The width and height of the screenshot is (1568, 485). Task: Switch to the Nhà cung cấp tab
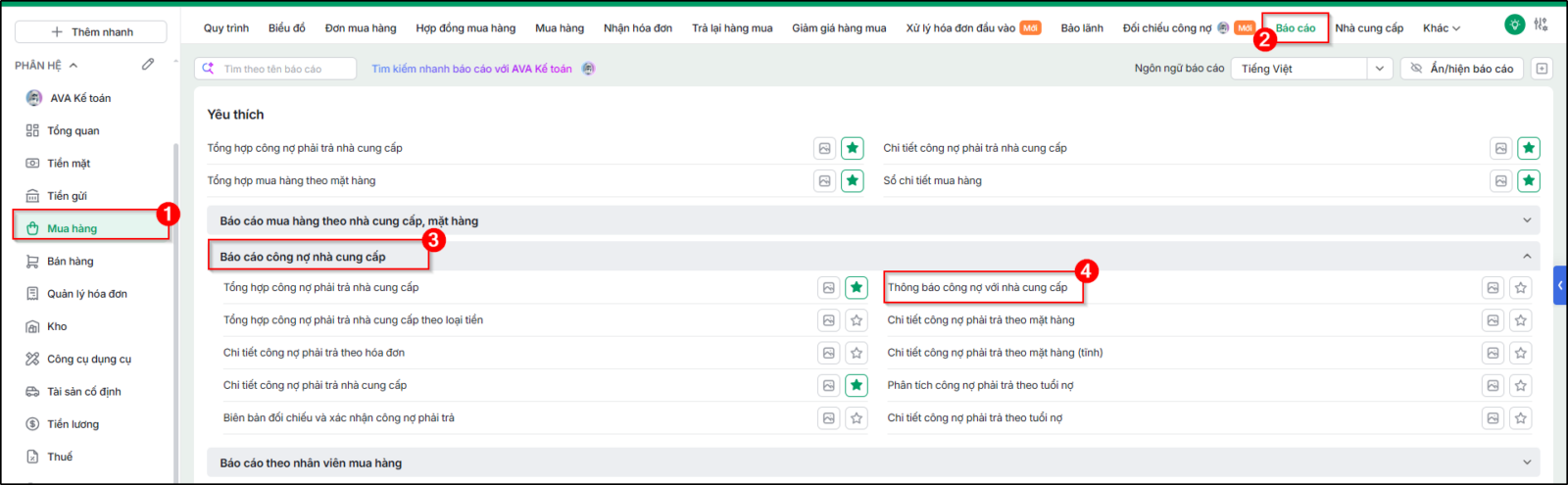tap(1369, 28)
